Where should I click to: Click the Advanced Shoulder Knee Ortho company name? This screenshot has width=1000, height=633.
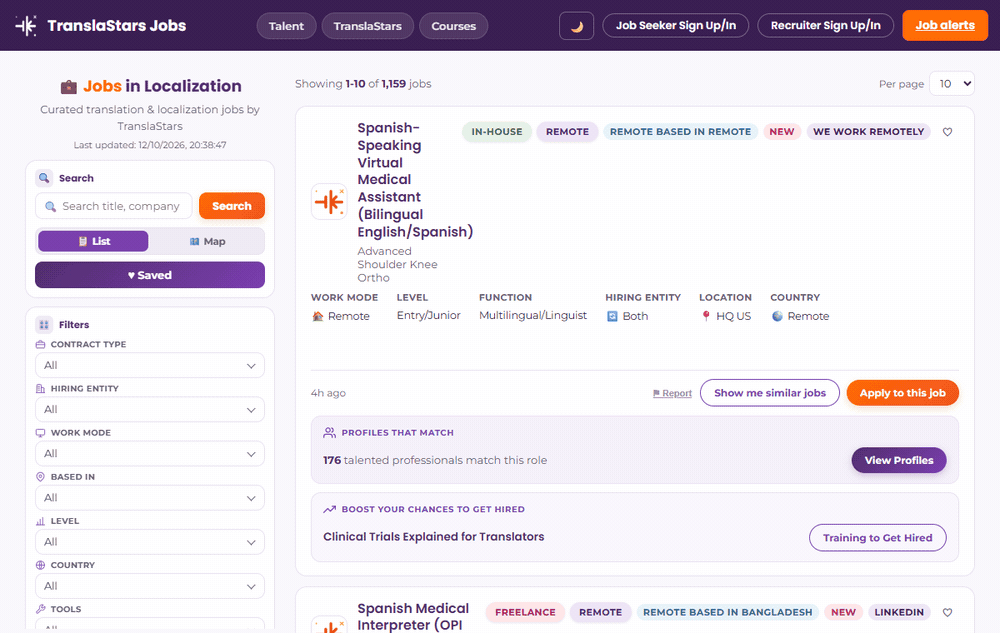397,265
